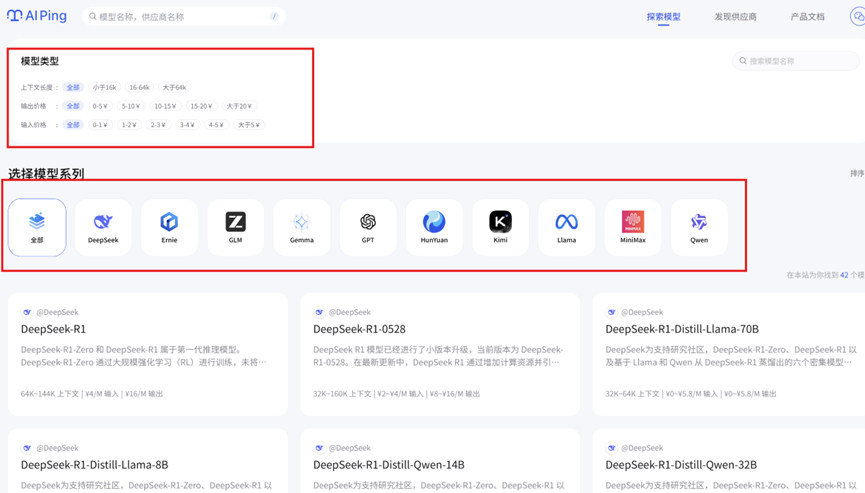Filter input price 3-4¥
The height and width of the screenshot is (493, 865).
click(x=187, y=125)
